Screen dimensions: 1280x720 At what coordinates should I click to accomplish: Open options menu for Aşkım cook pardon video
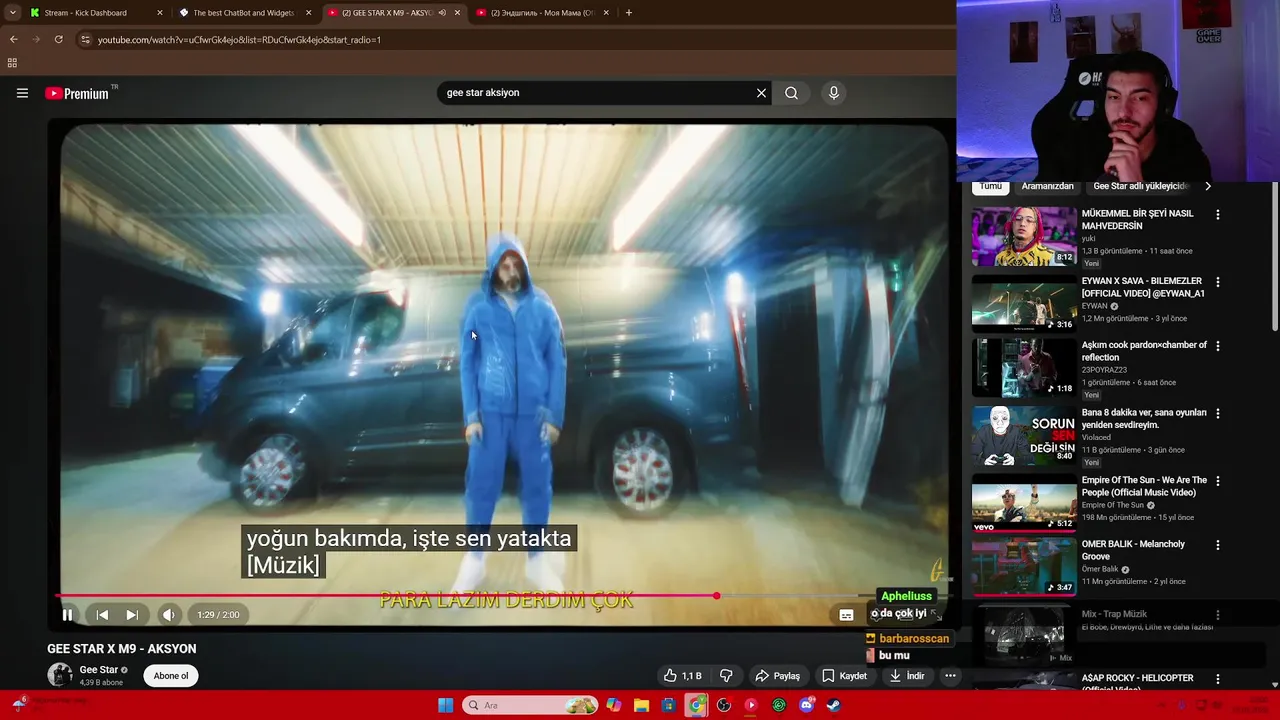click(x=1217, y=346)
